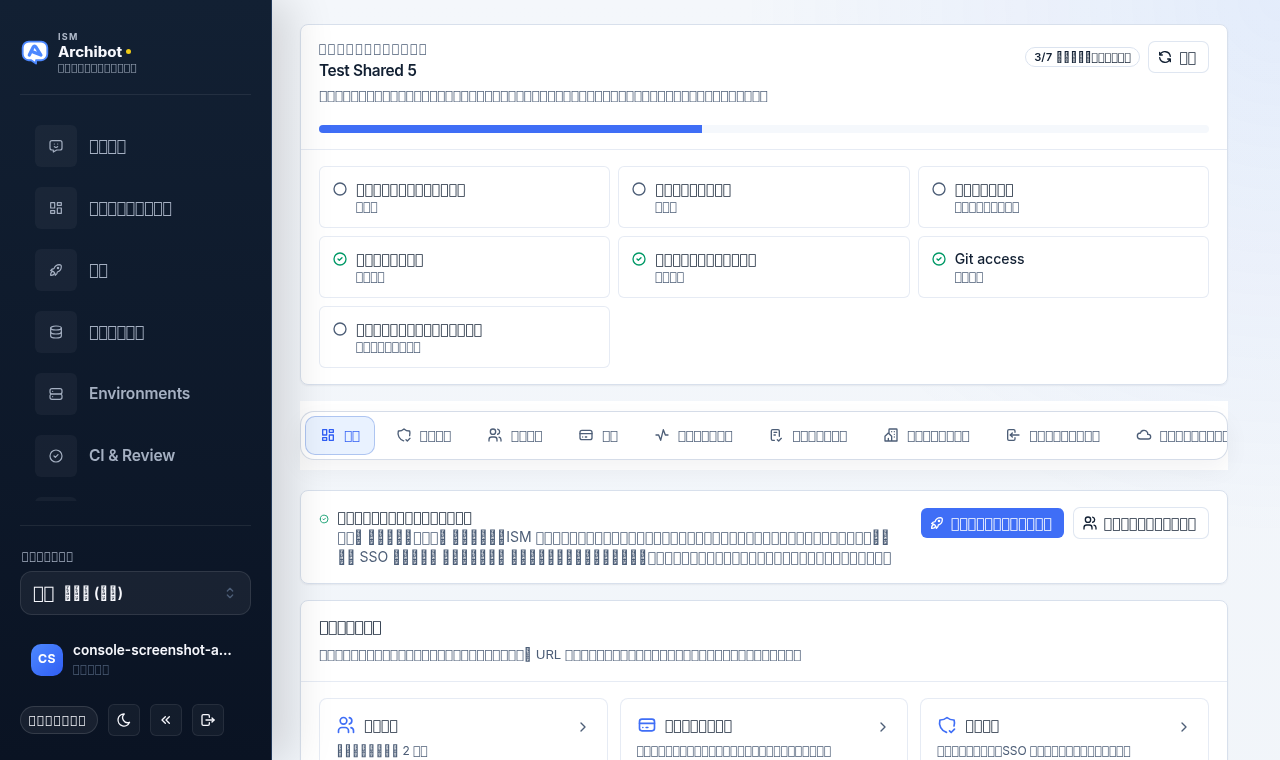The image size is (1280, 760).
Task: Click the blue rocket action button
Action: click(x=992, y=523)
